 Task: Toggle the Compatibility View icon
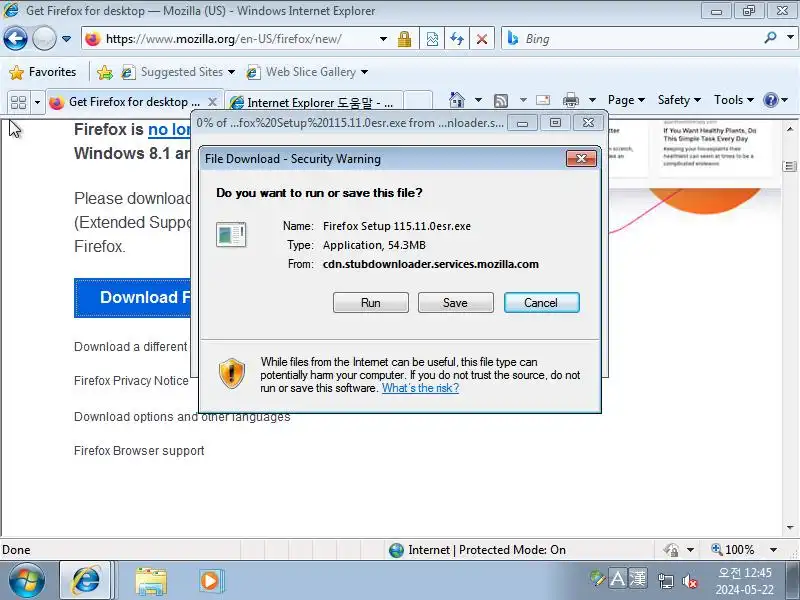[432, 39]
